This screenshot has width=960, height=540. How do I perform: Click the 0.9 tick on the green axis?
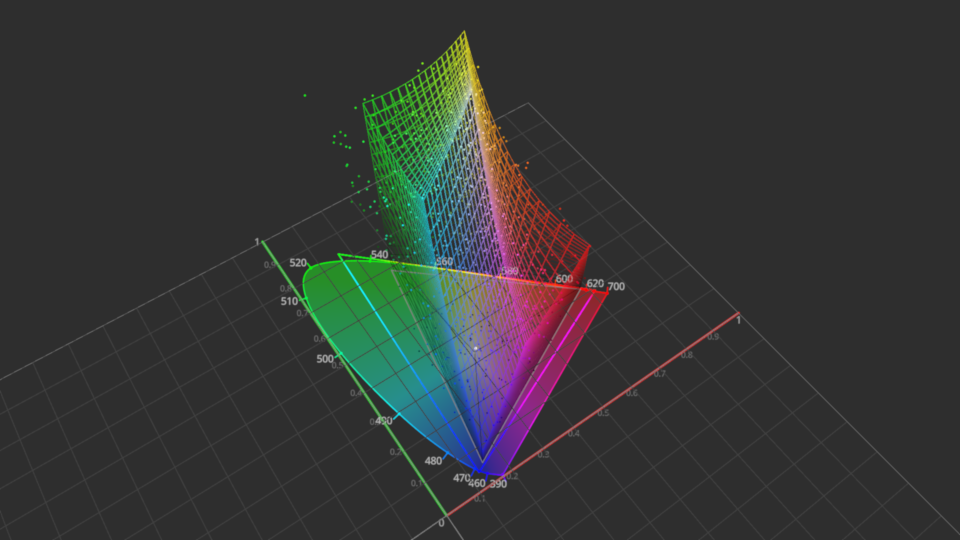coord(270,265)
